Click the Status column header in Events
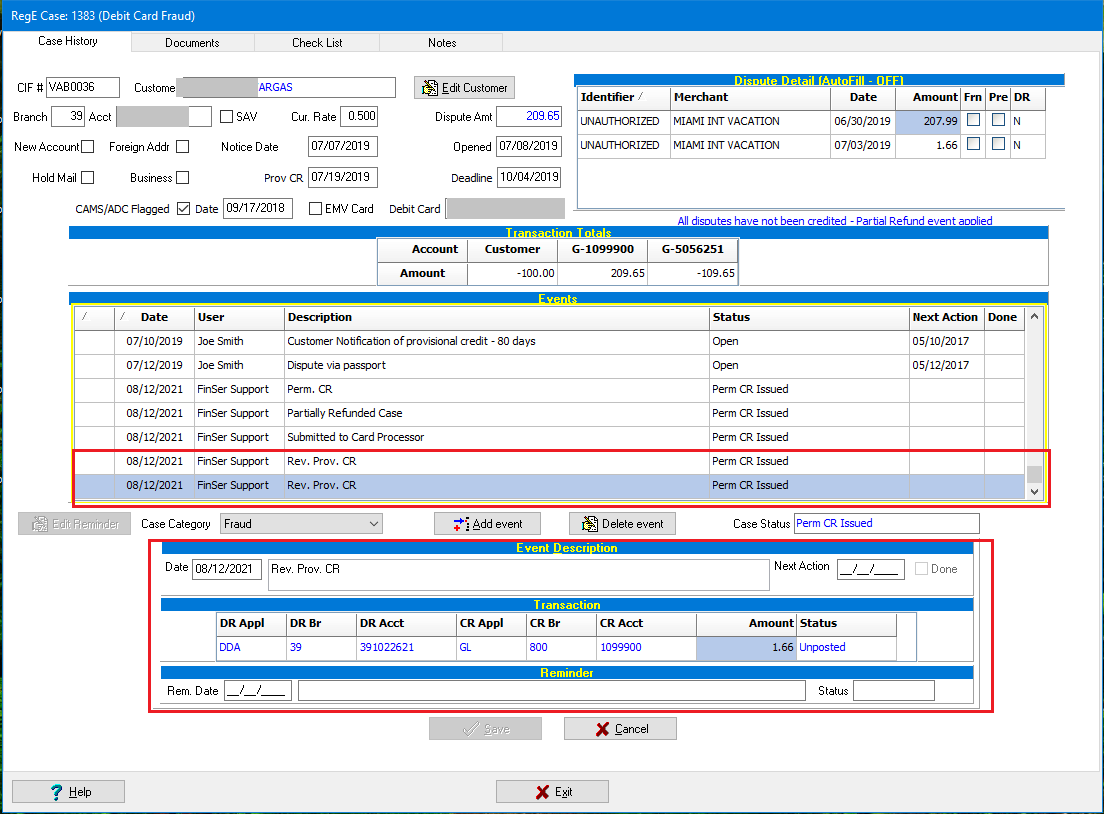1104x814 pixels. [x=809, y=318]
